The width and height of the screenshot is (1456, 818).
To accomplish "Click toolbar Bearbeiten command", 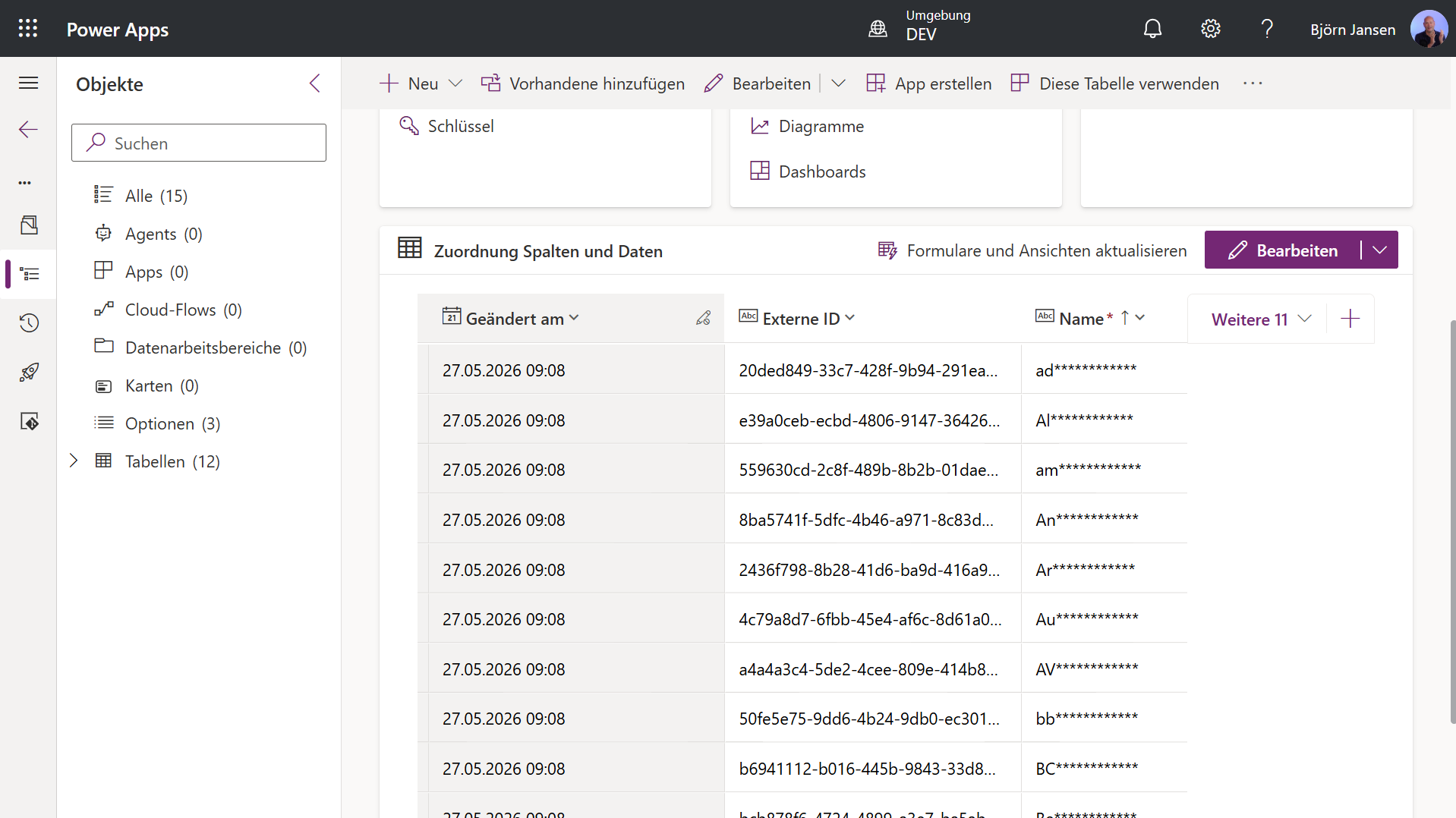I will click(x=757, y=83).
